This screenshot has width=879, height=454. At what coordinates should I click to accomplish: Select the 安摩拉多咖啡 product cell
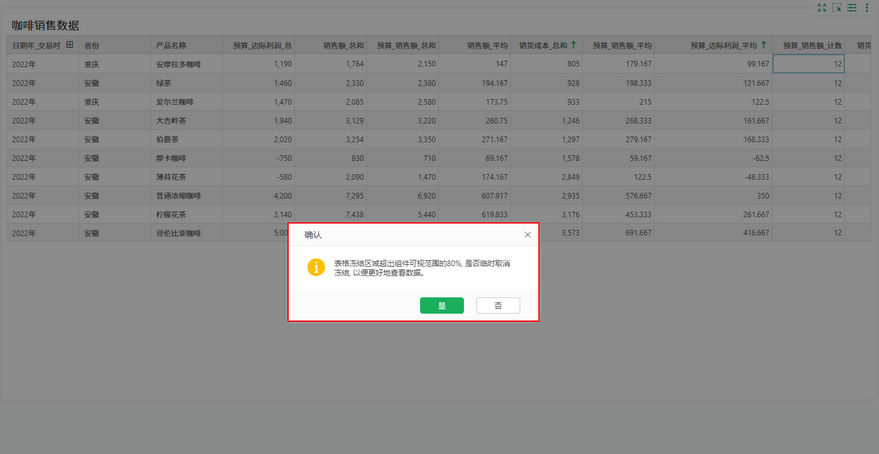click(178, 64)
